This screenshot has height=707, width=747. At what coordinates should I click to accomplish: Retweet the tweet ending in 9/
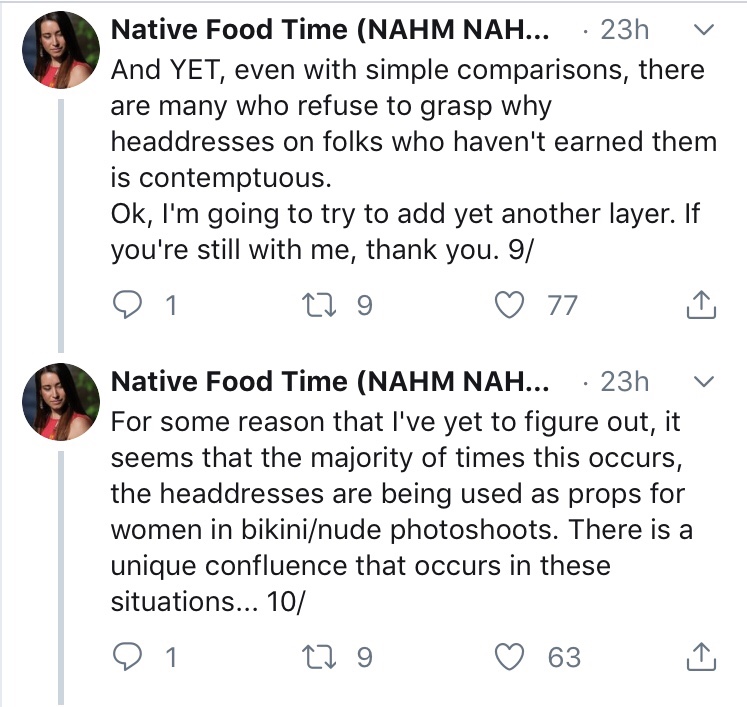(326, 304)
